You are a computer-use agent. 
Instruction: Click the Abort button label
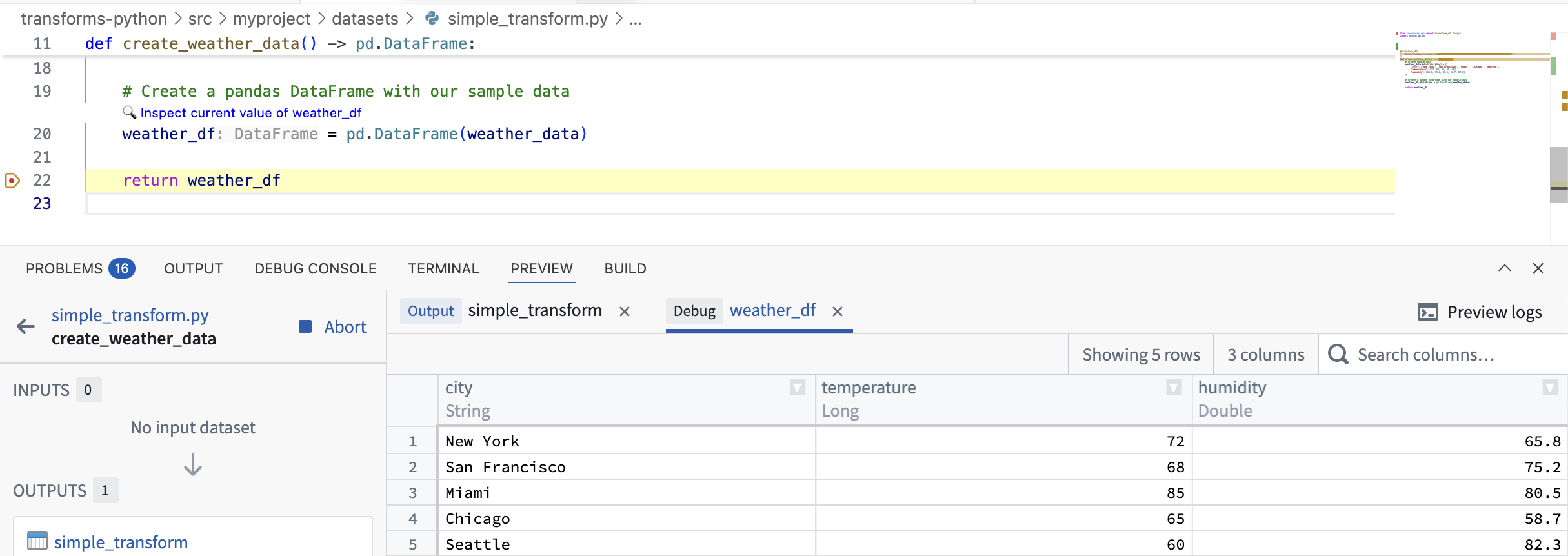[x=345, y=327]
